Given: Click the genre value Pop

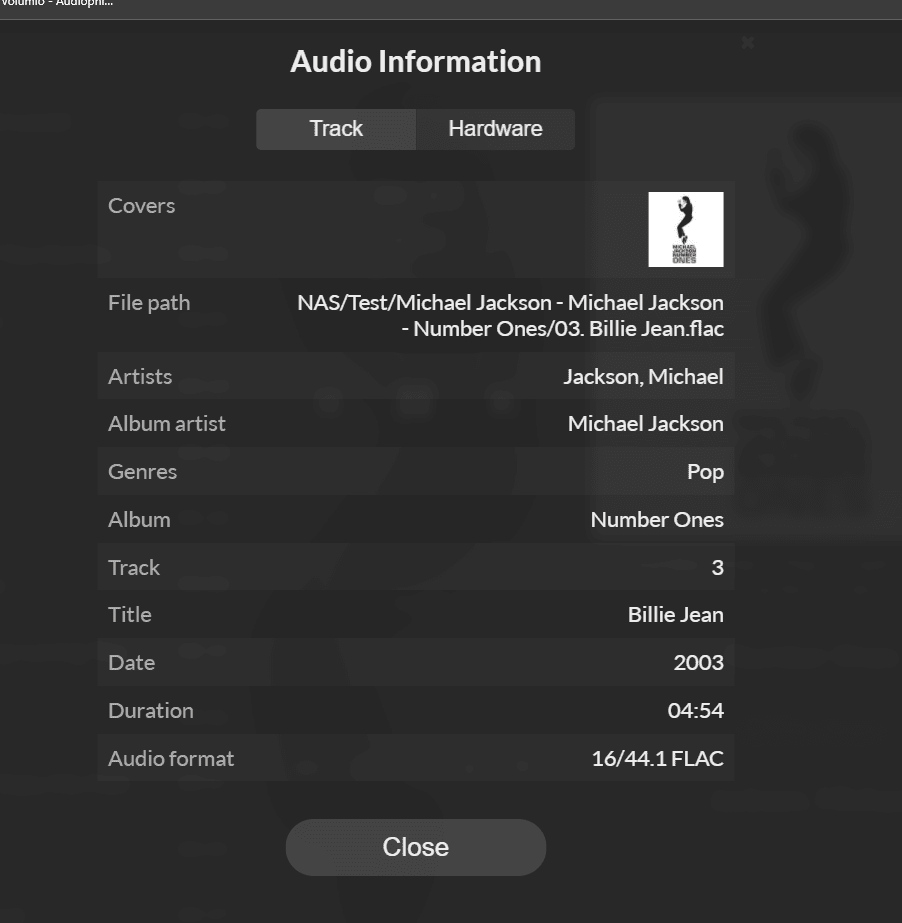Looking at the screenshot, I should pos(705,472).
